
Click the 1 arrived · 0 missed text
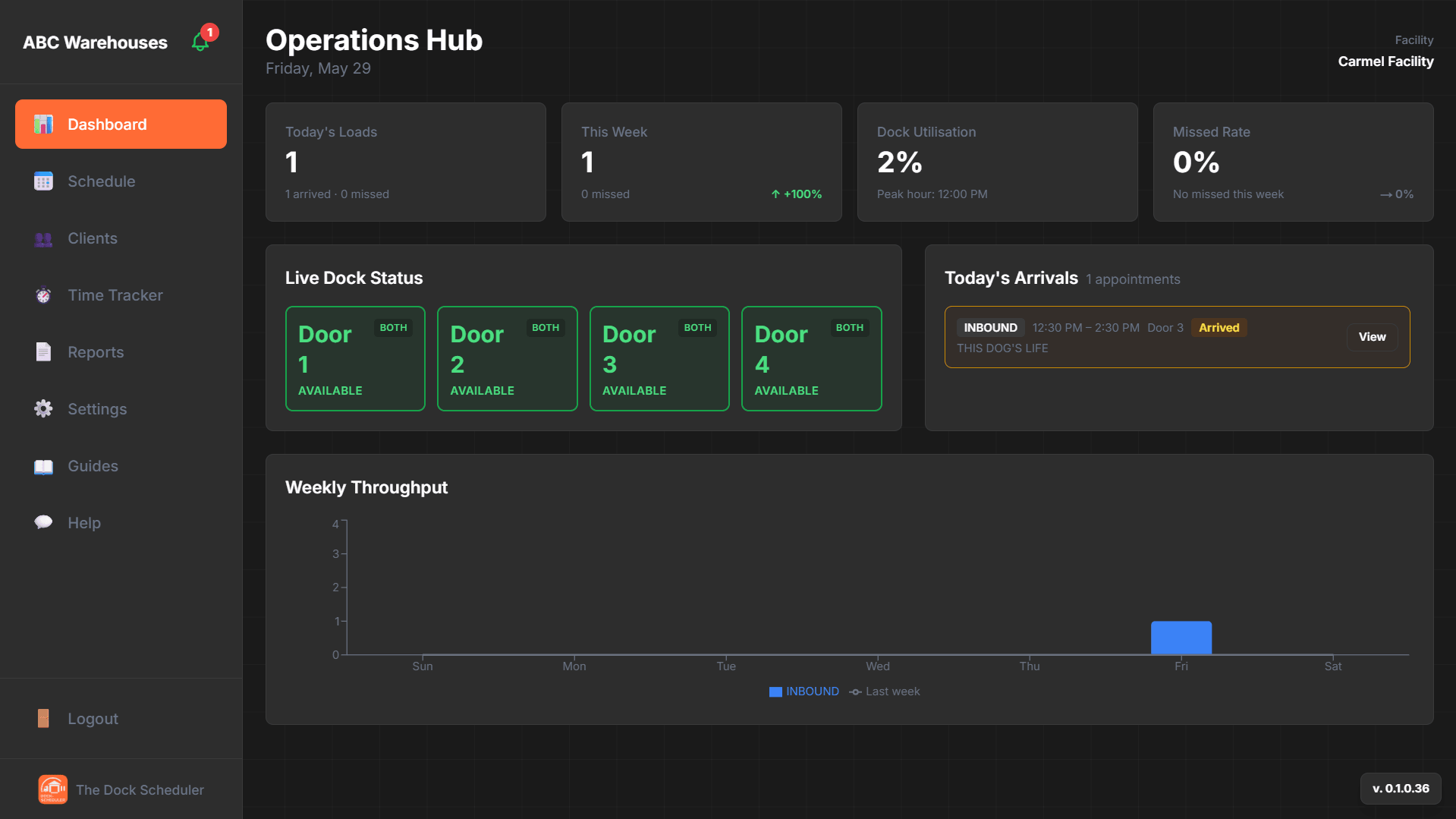pyautogui.click(x=337, y=194)
